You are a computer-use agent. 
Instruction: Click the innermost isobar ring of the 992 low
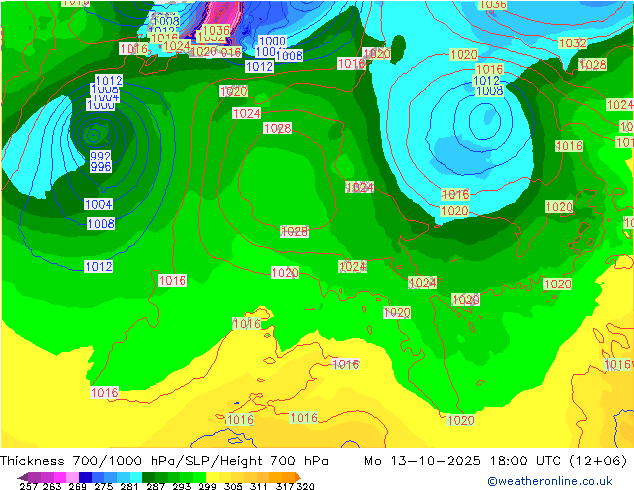(x=93, y=135)
